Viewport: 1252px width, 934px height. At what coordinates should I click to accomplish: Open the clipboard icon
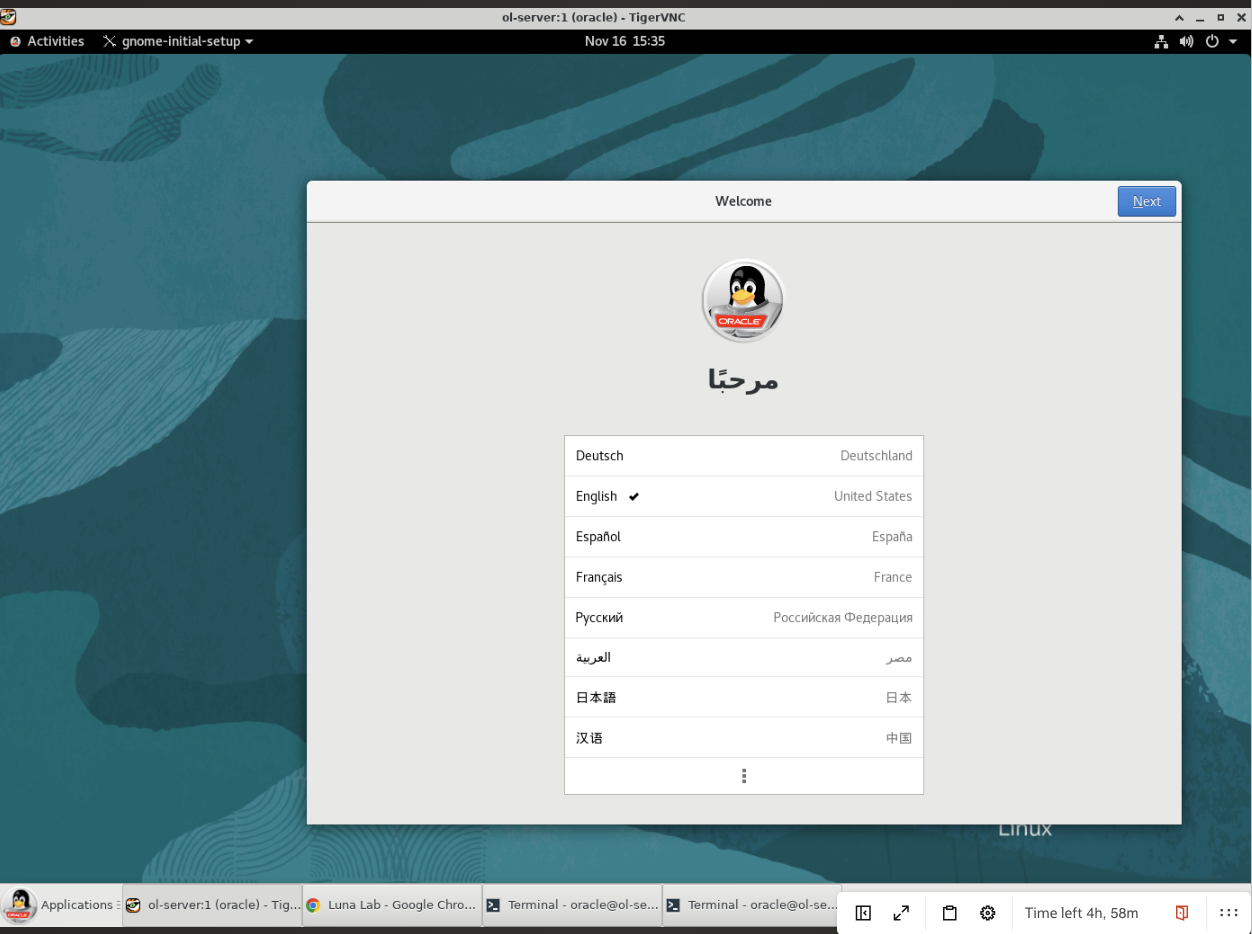point(950,913)
